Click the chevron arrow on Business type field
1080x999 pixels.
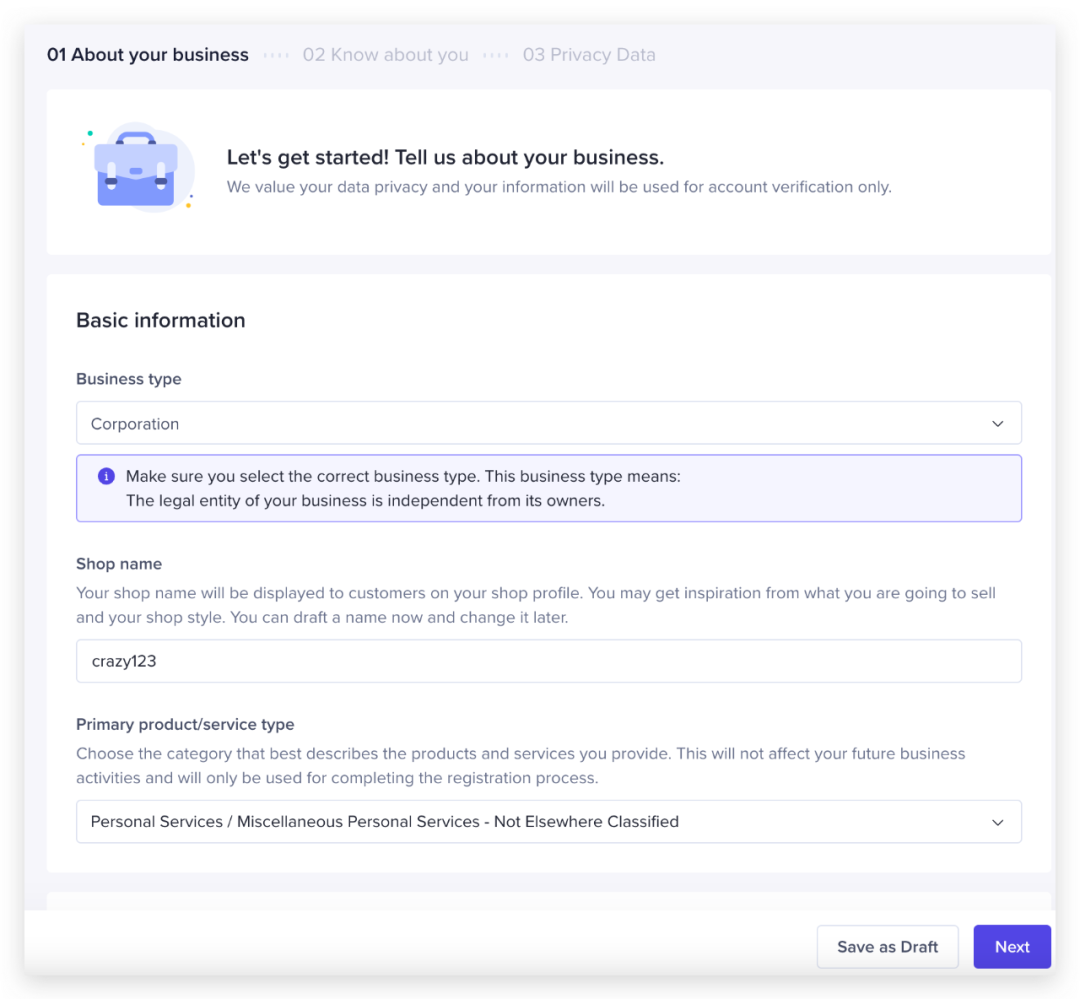pyautogui.click(x=997, y=424)
